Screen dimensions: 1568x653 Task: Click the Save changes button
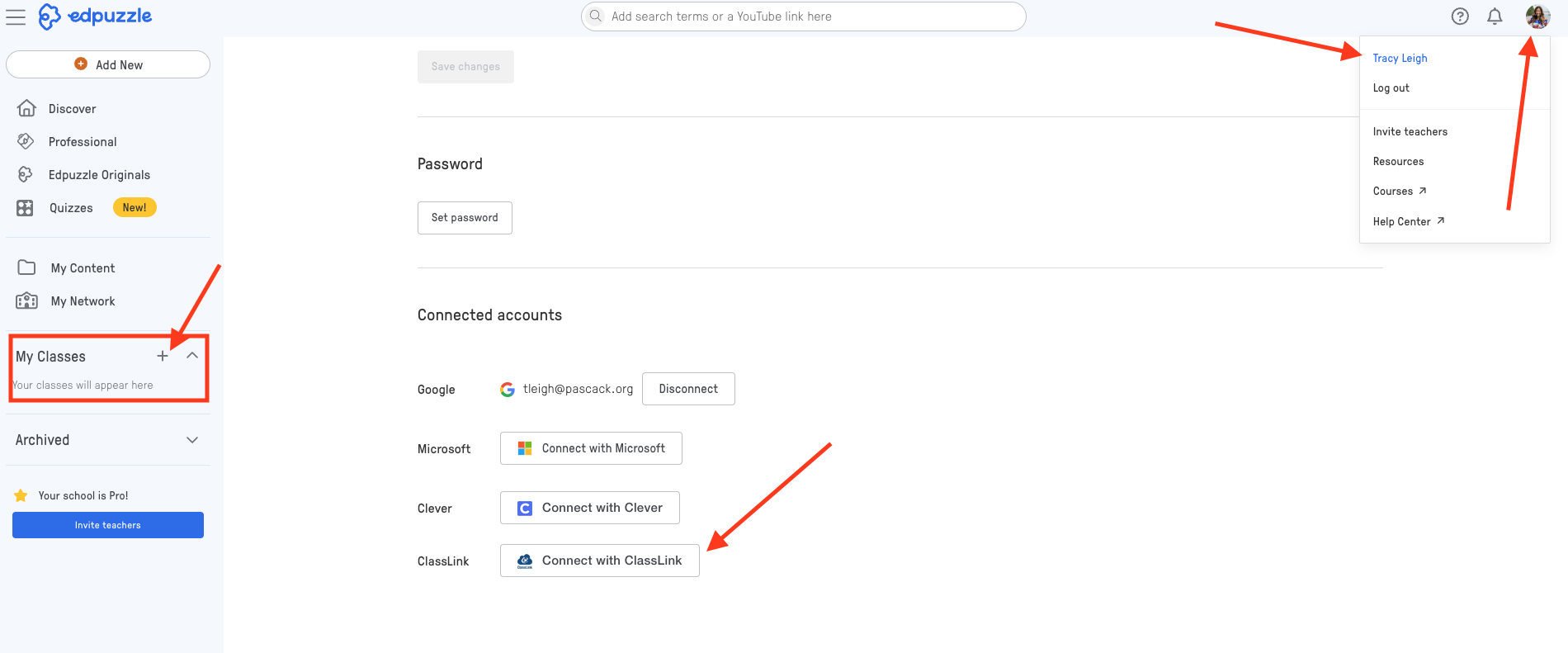point(465,67)
